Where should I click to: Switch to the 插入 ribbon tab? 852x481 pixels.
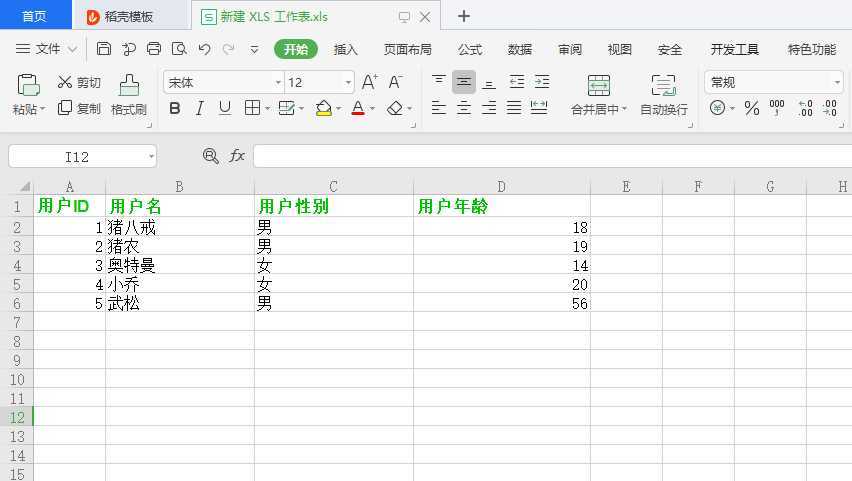click(x=346, y=49)
